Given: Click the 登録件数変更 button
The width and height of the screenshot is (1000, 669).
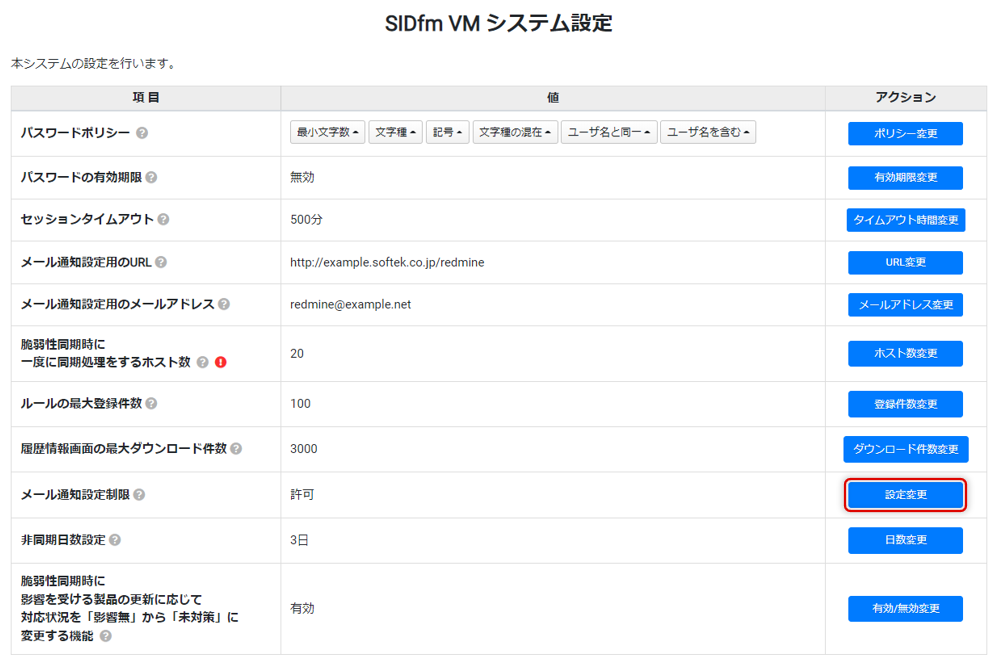Looking at the screenshot, I should (905, 404).
